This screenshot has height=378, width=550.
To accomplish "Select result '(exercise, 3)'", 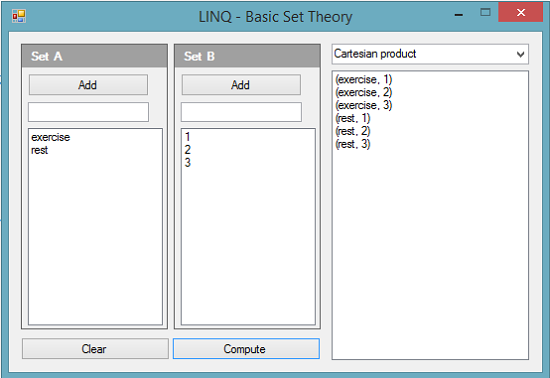I will 364,105.
